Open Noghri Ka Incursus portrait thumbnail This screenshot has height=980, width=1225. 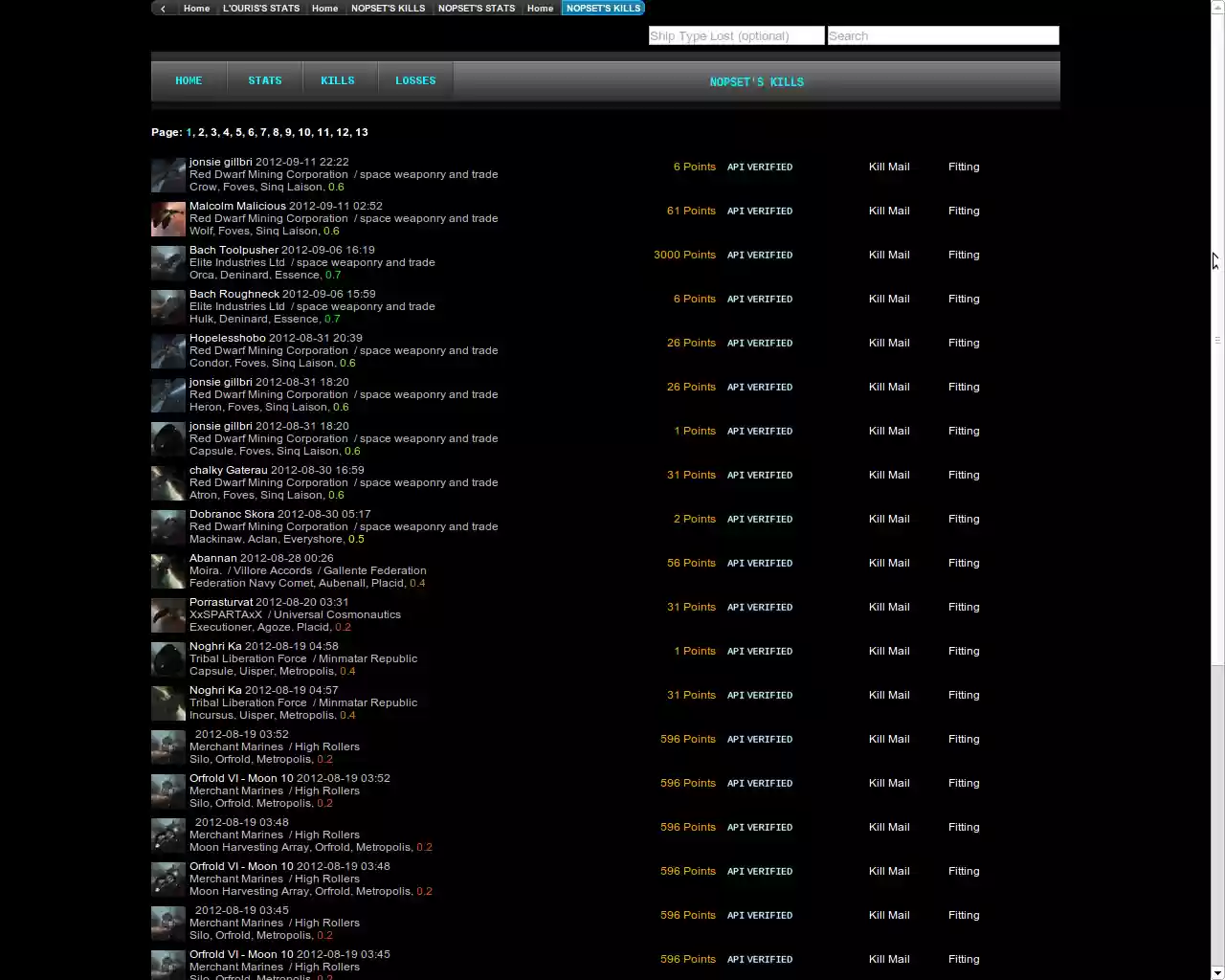168,703
